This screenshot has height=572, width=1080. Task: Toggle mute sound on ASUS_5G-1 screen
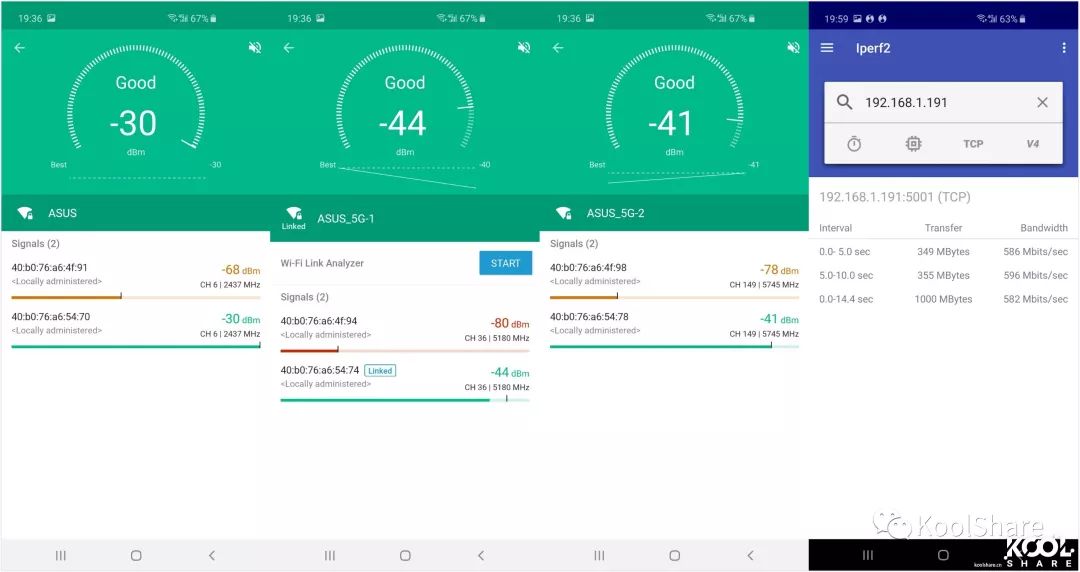524,48
